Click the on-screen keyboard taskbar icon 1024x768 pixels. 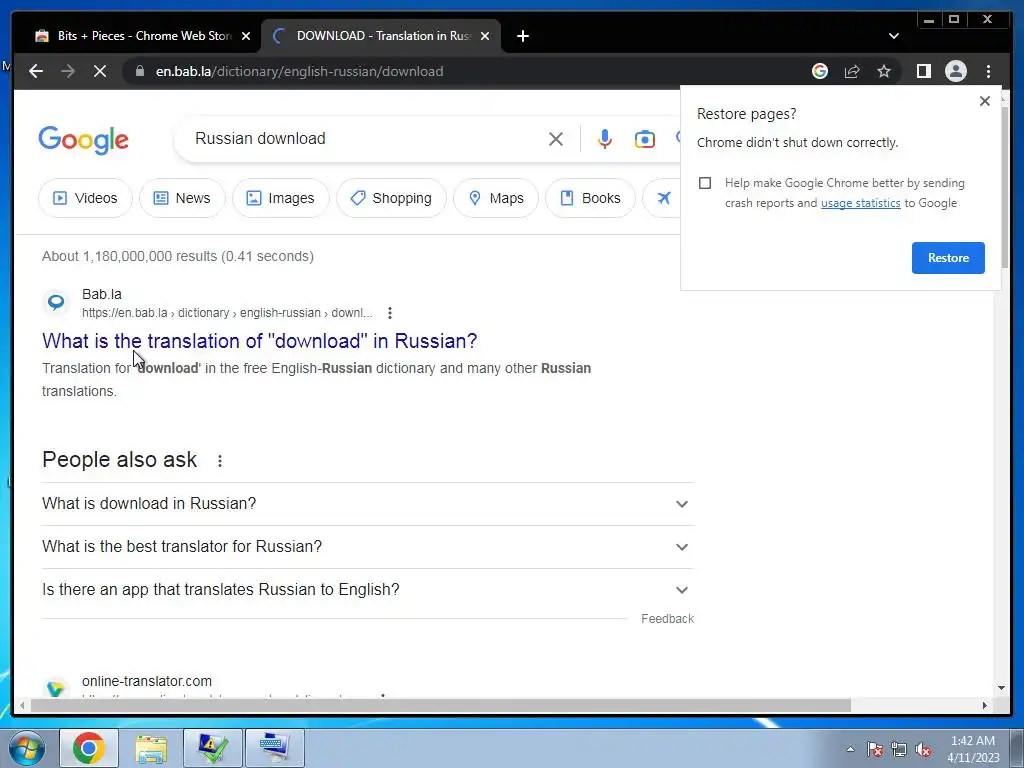click(274, 748)
